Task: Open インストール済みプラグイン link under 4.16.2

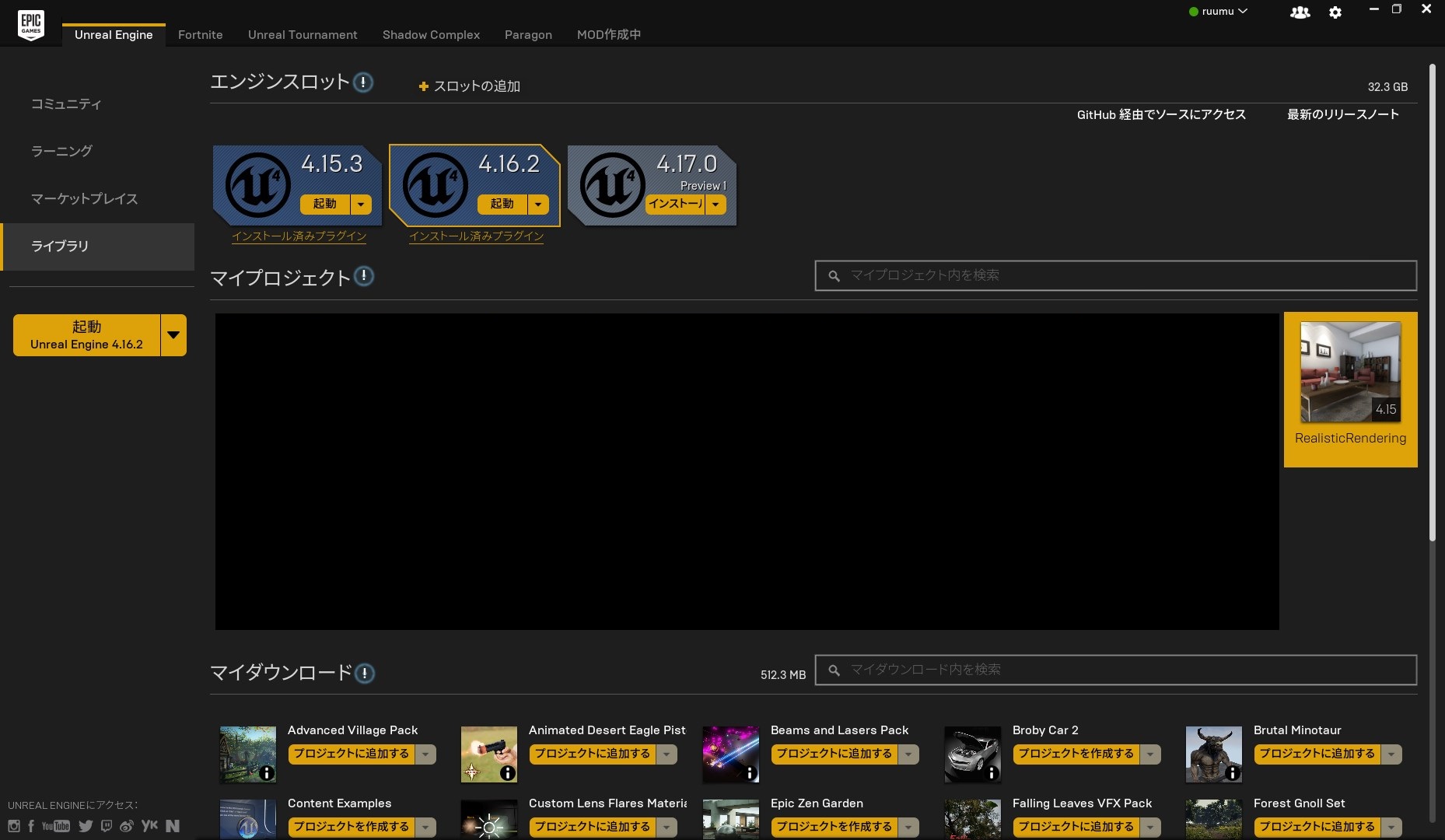Action: tap(477, 236)
